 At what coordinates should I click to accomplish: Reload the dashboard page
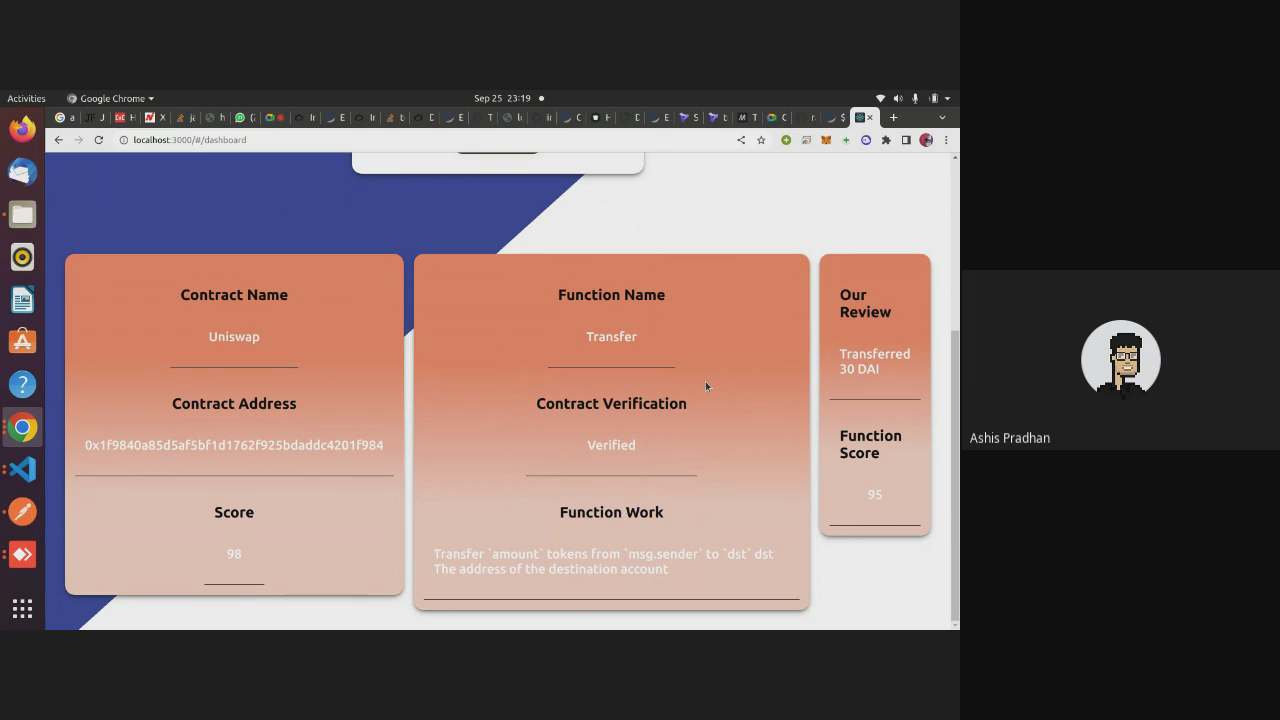pos(99,140)
